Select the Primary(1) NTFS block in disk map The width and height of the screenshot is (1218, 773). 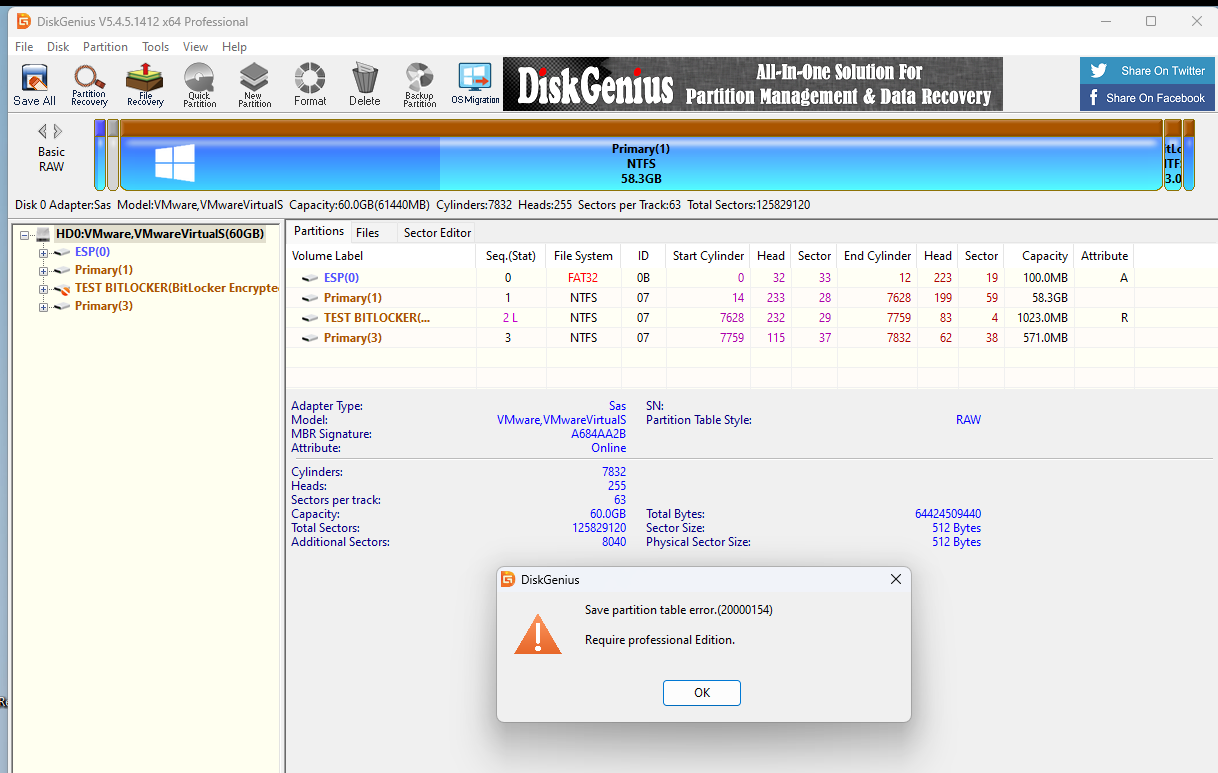(x=641, y=156)
